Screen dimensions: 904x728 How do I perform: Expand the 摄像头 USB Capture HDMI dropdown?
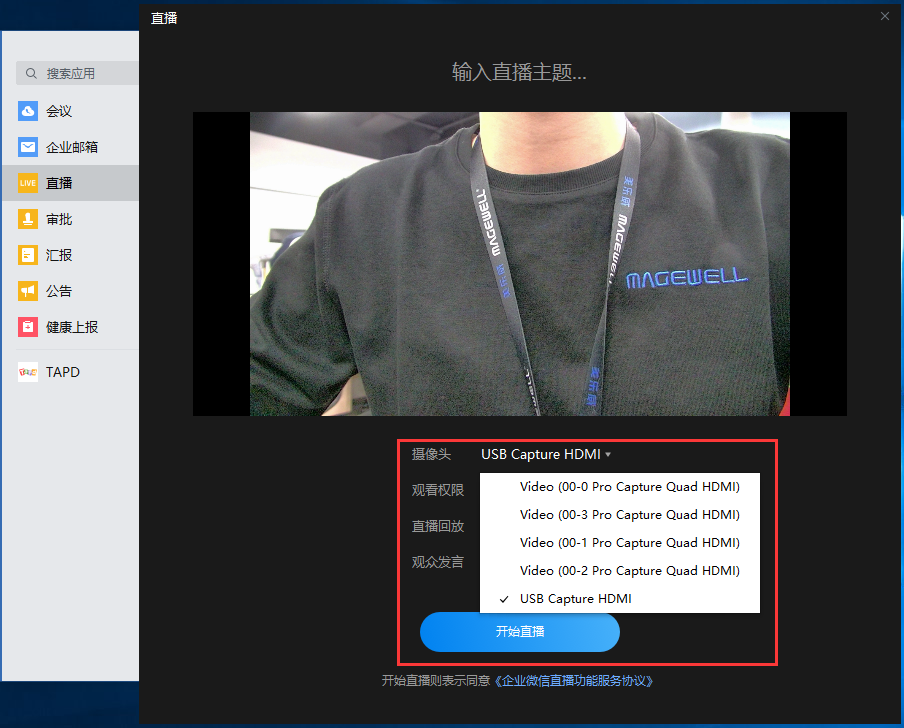tap(545, 454)
